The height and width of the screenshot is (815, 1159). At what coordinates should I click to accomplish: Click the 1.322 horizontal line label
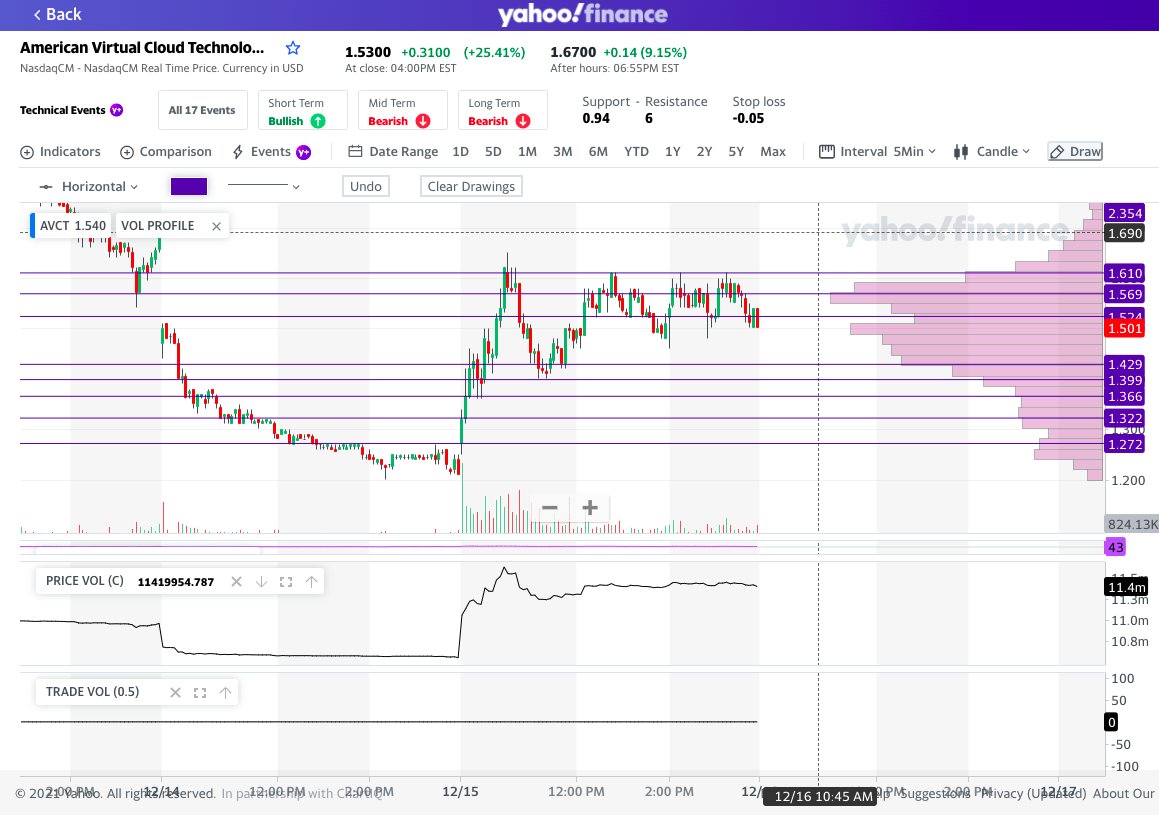tap(1124, 418)
